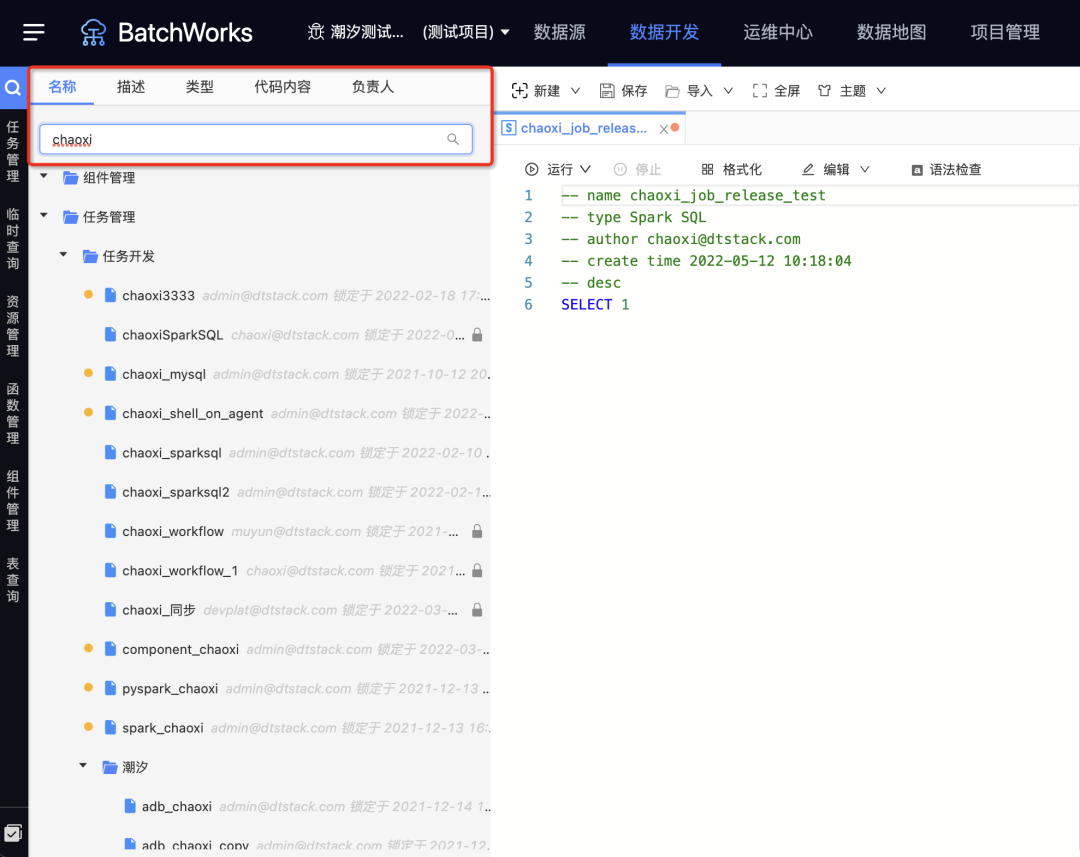Image resolution: width=1080 pixels, height=857 pixels.
Task: Collapse the 任务开发 folder
Action: click(64, 256)
